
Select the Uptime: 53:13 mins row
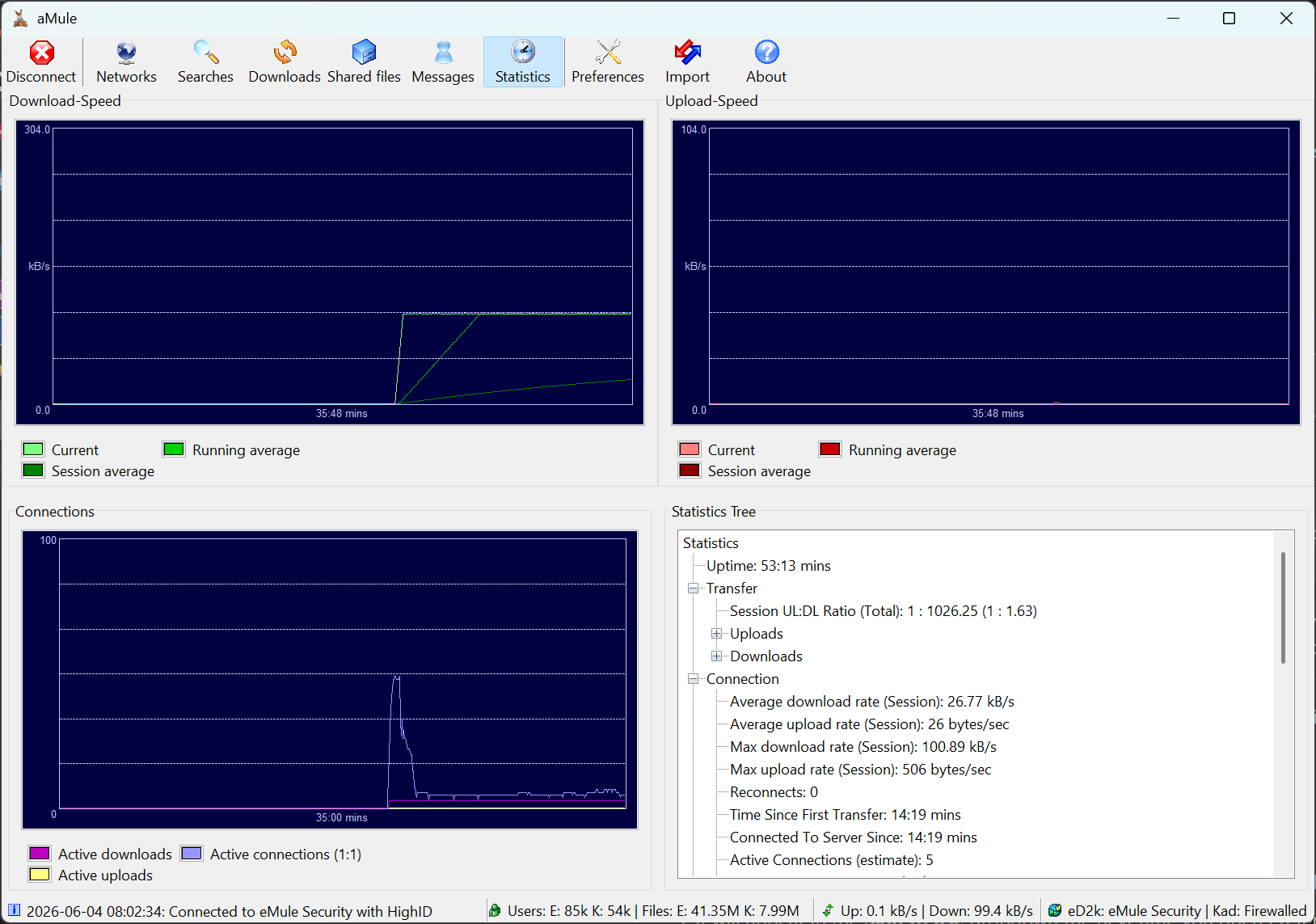point(768,566)
